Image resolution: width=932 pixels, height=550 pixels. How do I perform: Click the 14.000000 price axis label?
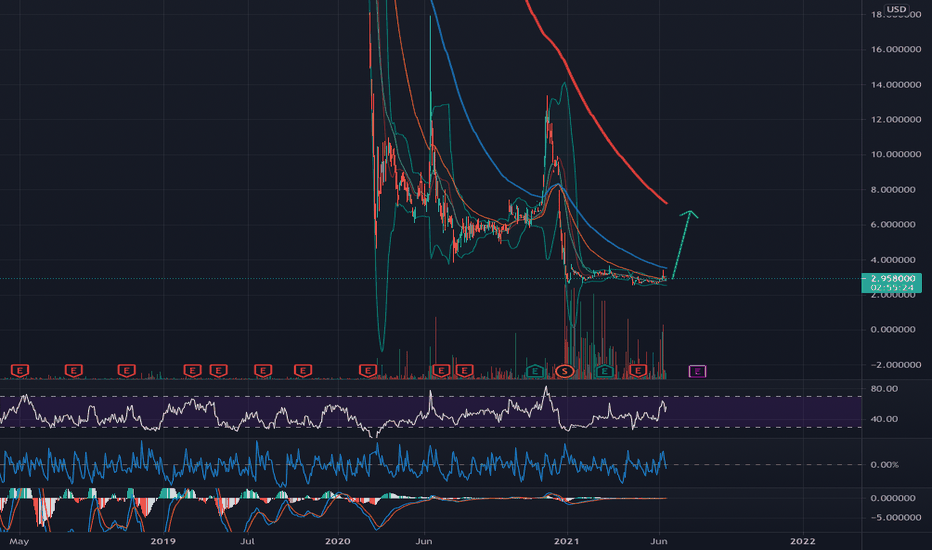(x=896, y=84)
